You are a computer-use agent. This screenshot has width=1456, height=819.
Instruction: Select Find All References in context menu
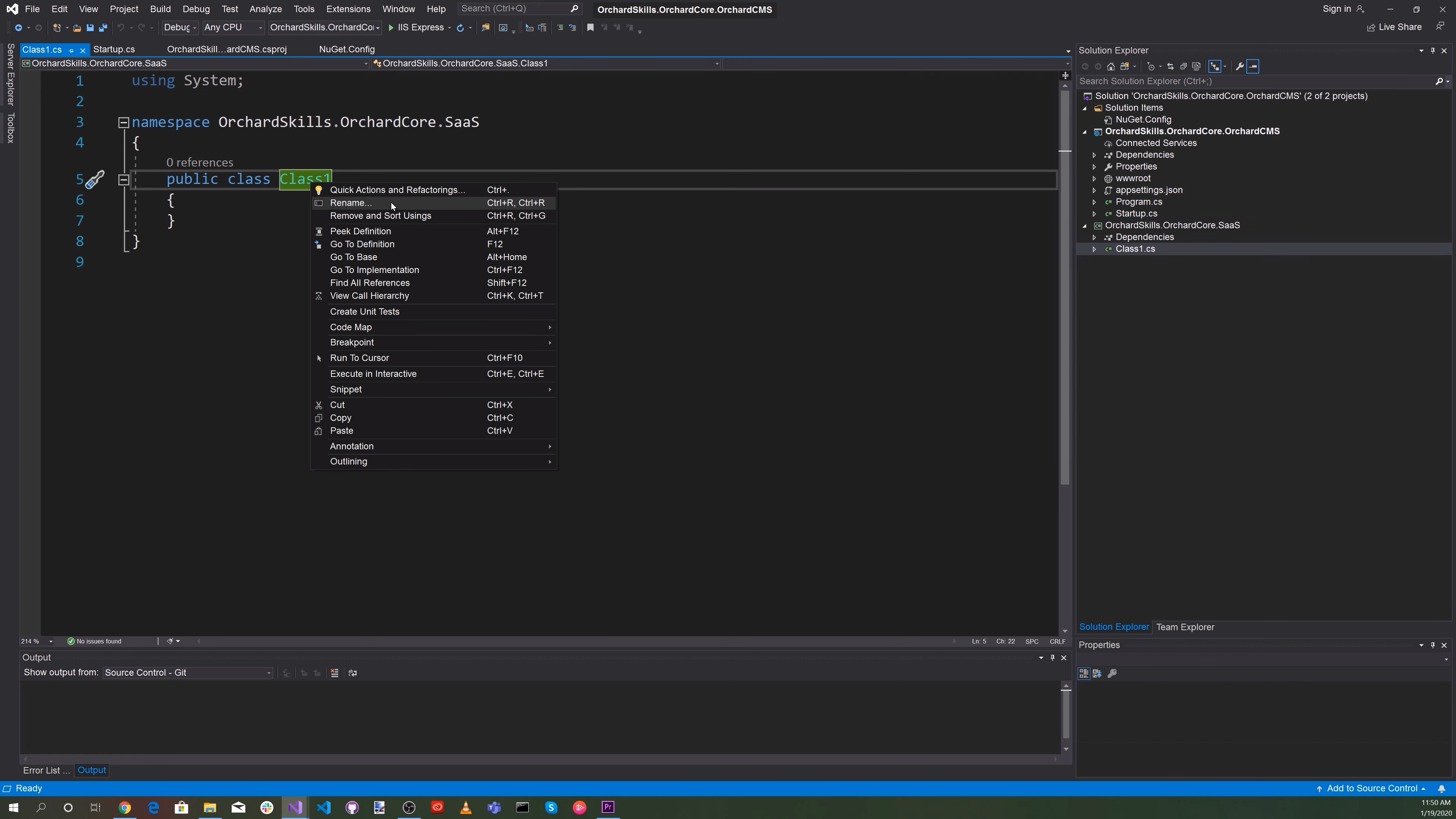[433, 283]
